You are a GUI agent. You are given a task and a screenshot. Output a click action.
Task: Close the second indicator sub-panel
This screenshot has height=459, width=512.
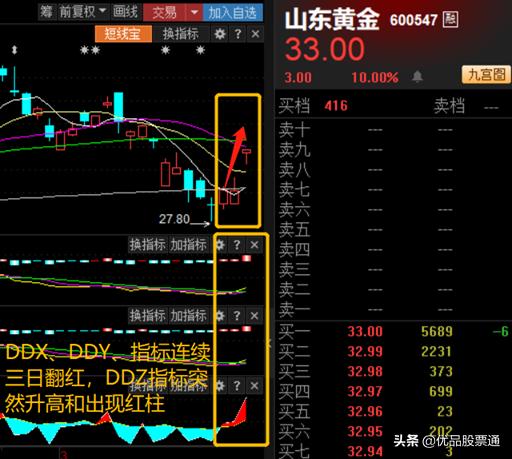coord(254,316)
